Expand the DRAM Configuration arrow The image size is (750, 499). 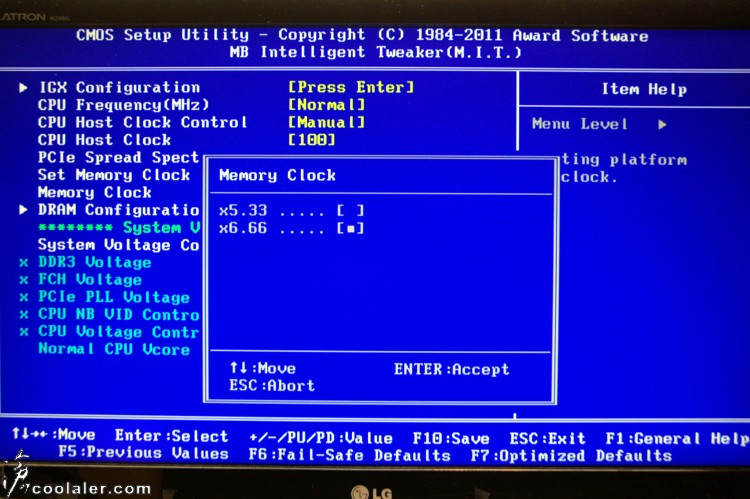point(23,210)
